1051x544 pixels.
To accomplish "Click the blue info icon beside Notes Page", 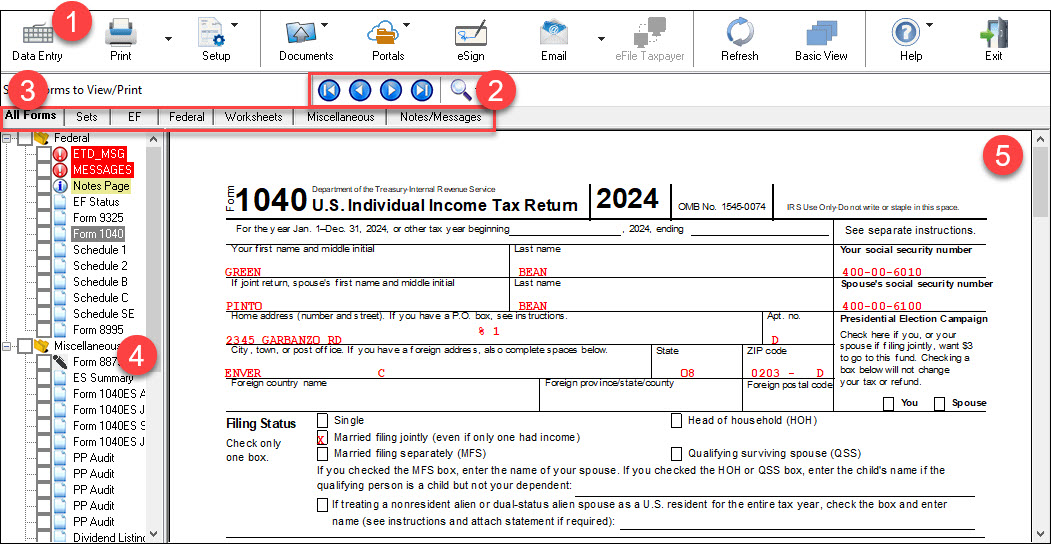I will (x=60, y=186).
